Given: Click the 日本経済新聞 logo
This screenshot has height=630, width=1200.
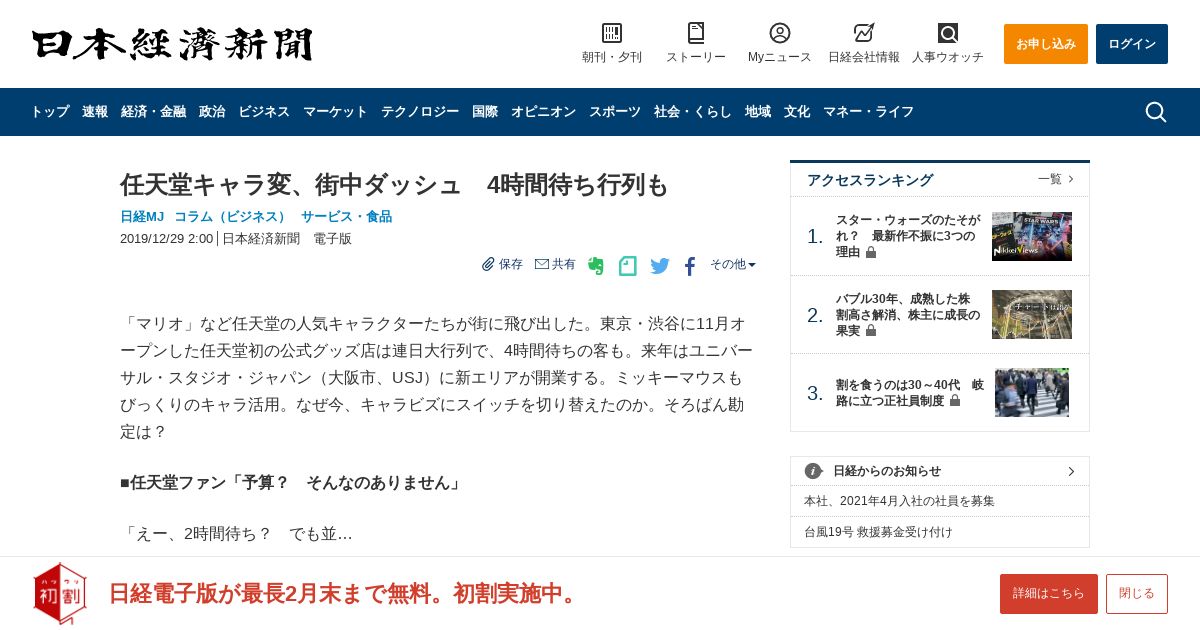Looking at the screenshot, I should [x=172, y=44].
